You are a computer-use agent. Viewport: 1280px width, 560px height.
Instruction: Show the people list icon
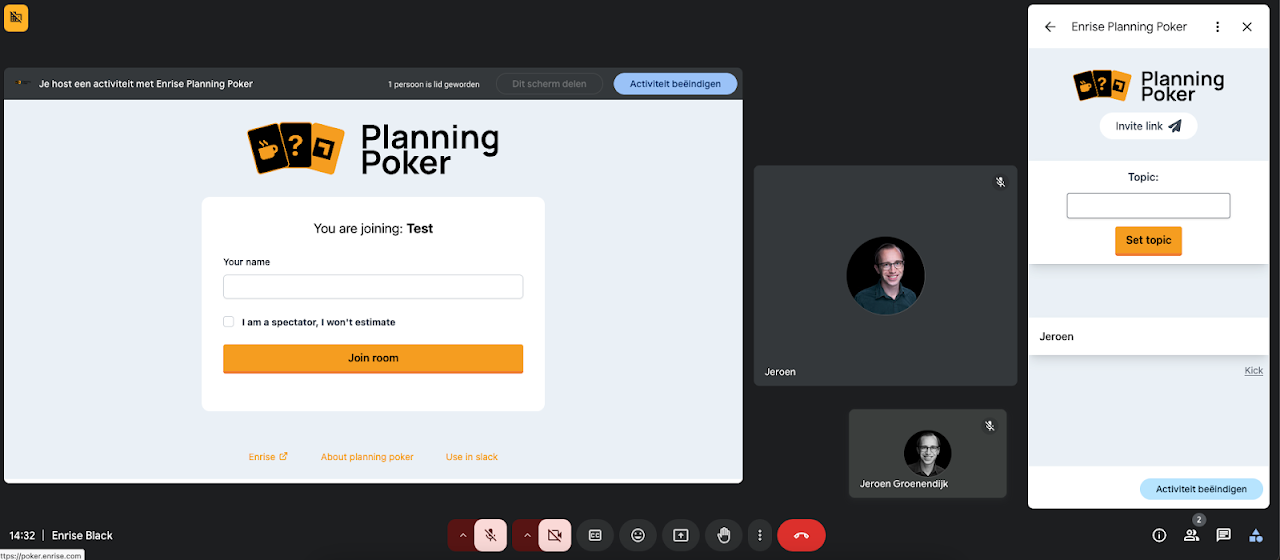point(1191,535)
